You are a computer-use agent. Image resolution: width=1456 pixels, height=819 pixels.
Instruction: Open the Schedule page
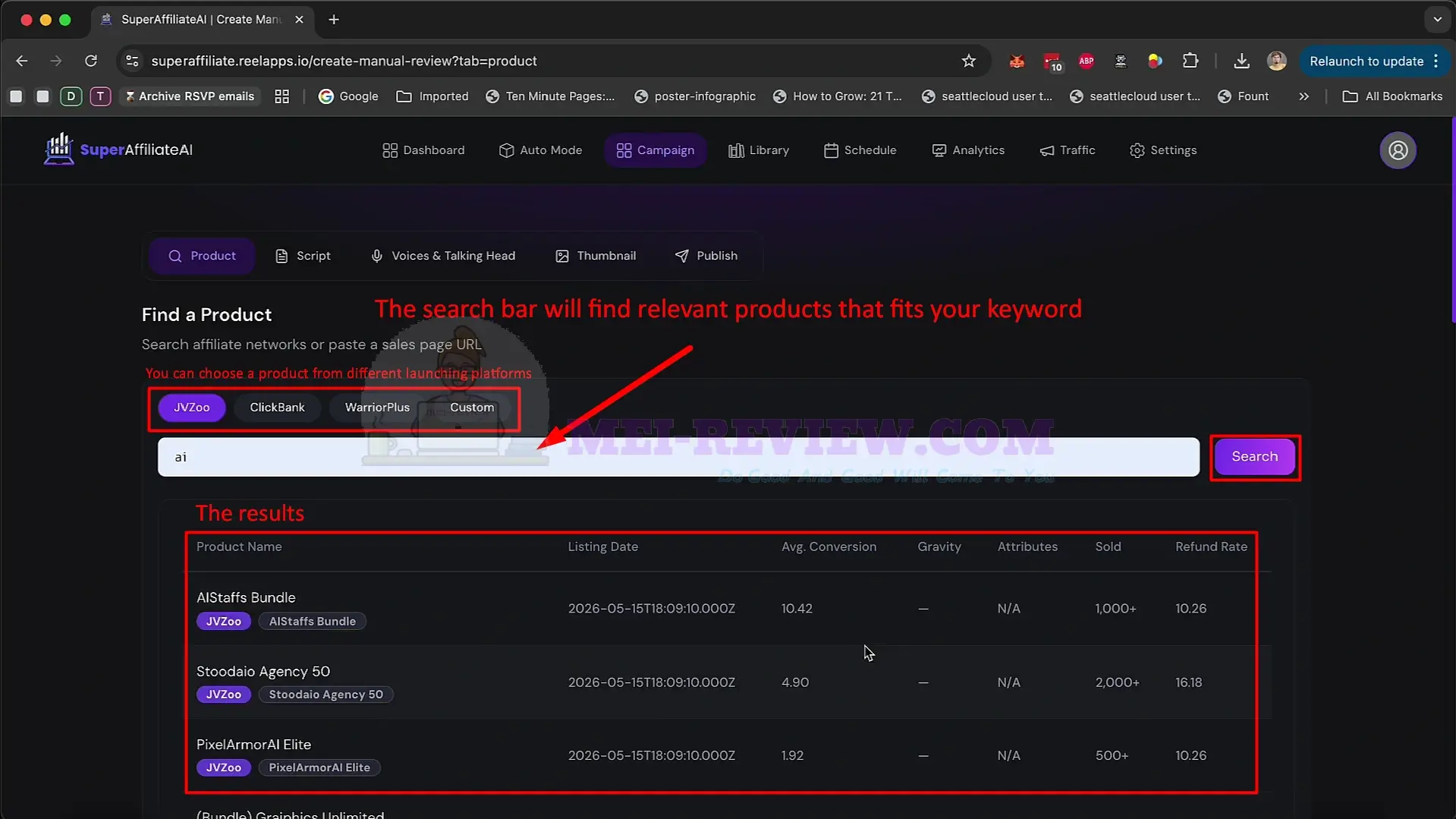point(860,150)
